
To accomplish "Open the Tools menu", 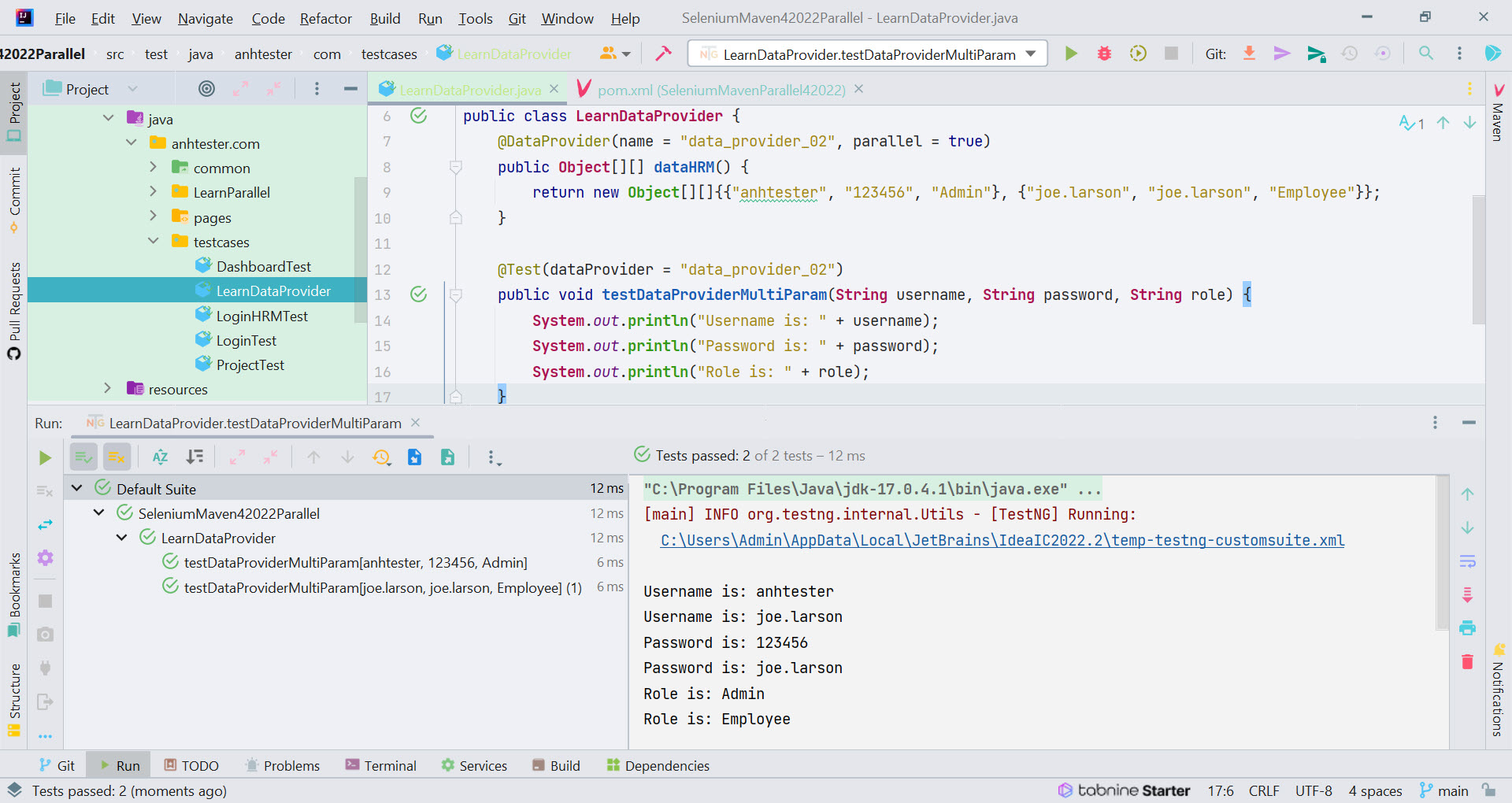I will click(x=476, y=18).
